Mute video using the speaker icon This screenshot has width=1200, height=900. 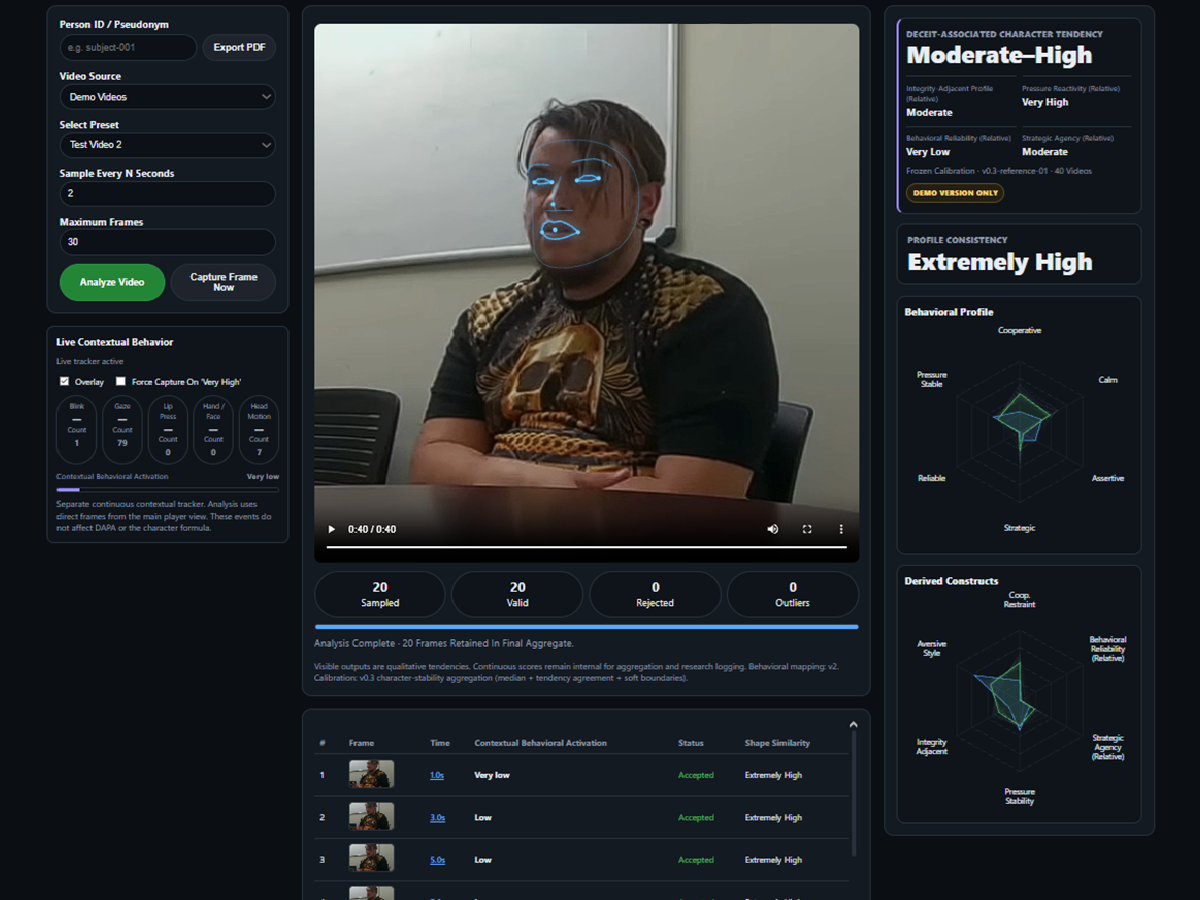pos(773,529)
